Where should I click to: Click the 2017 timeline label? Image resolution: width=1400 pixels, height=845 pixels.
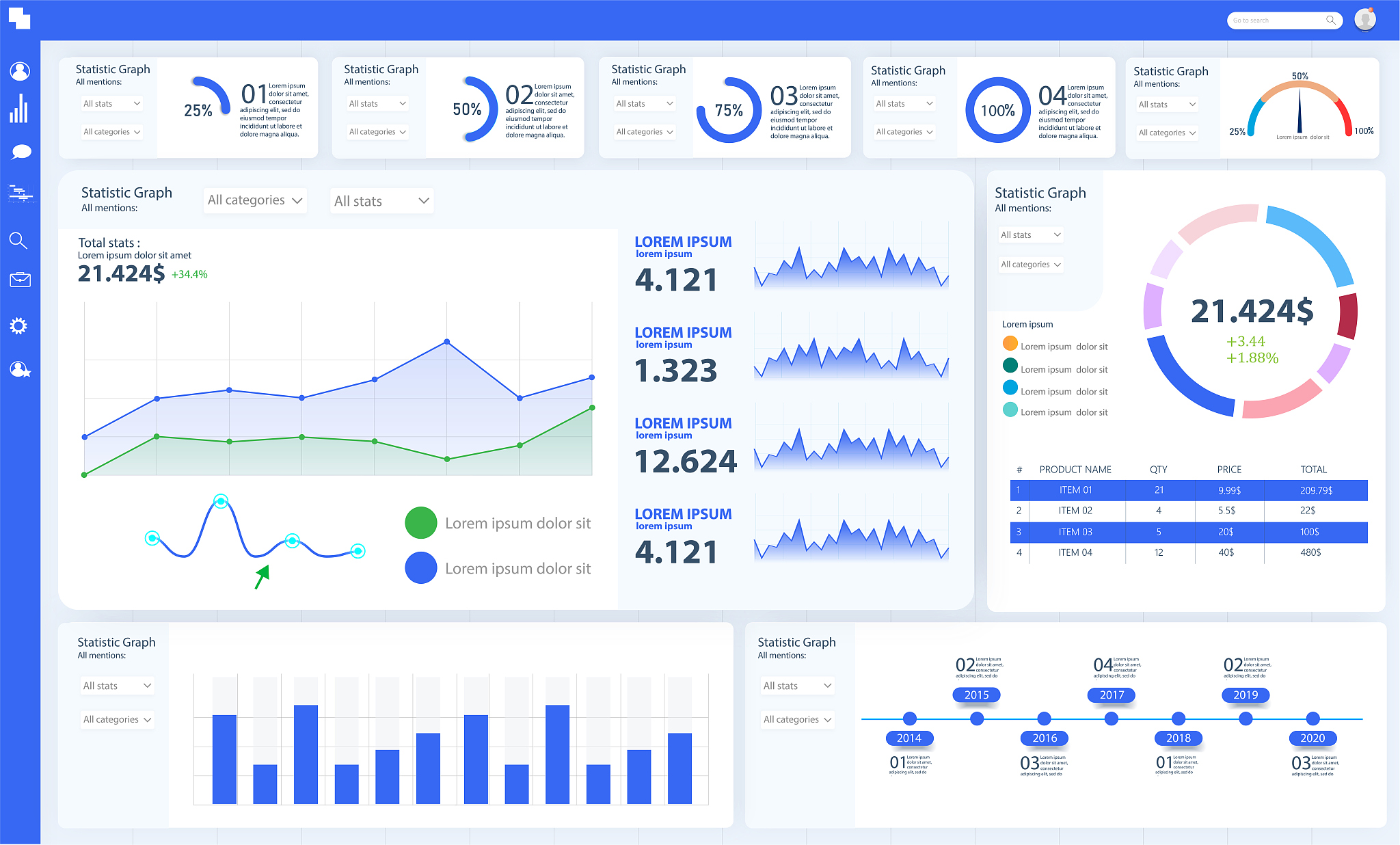point(1112,695)
